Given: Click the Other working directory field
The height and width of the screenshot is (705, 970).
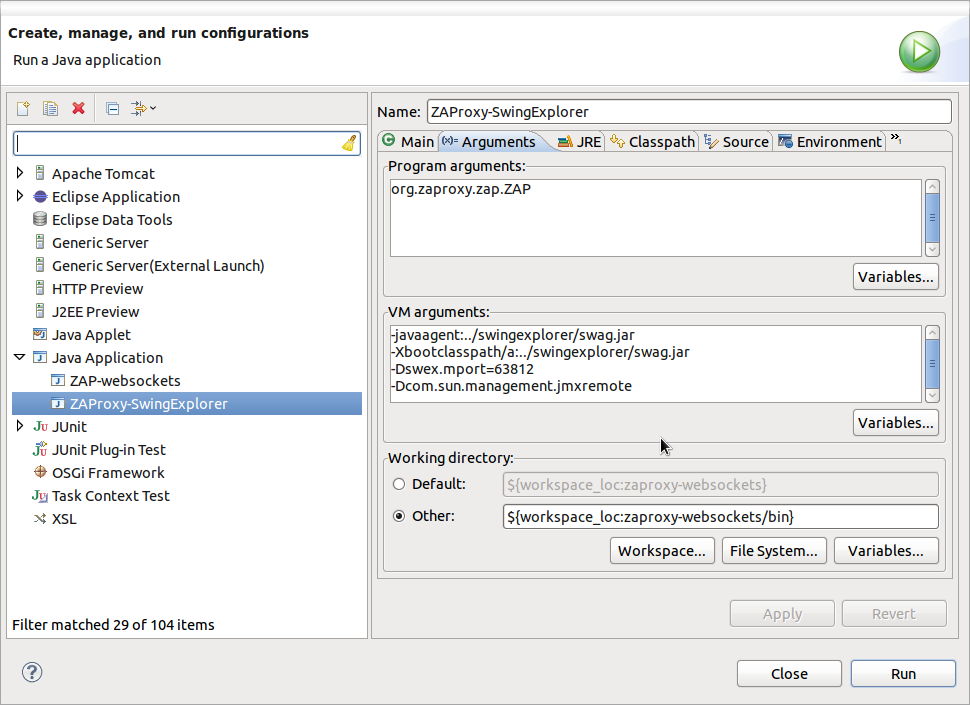Looking at the screenshot, I should [721, 516].
